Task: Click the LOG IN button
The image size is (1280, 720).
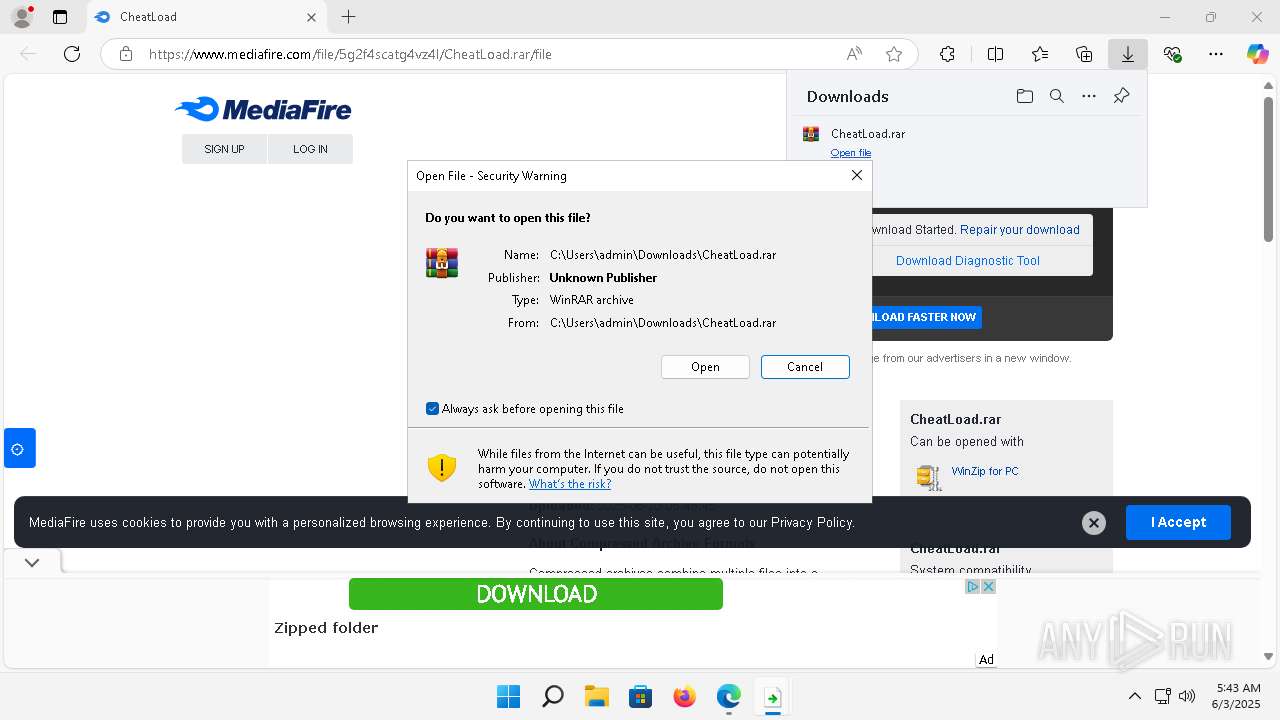Action: pyautogui.click(x=310, y=149)
